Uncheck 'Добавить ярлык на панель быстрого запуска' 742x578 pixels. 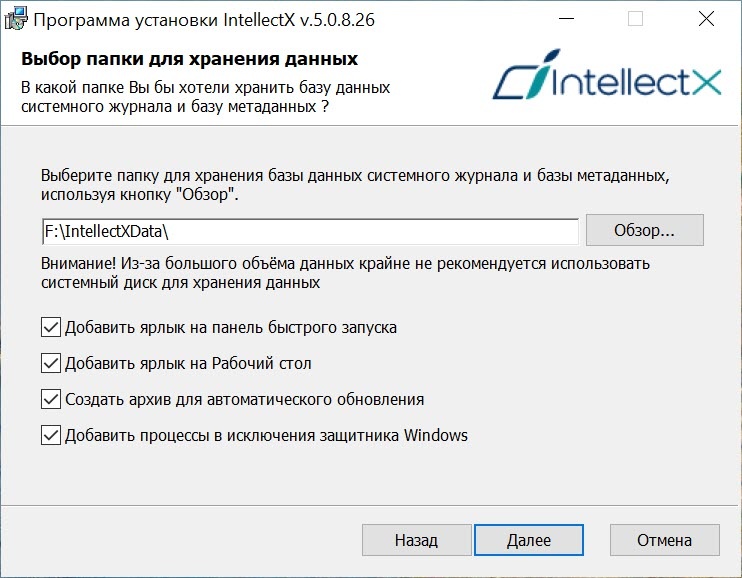51,327
